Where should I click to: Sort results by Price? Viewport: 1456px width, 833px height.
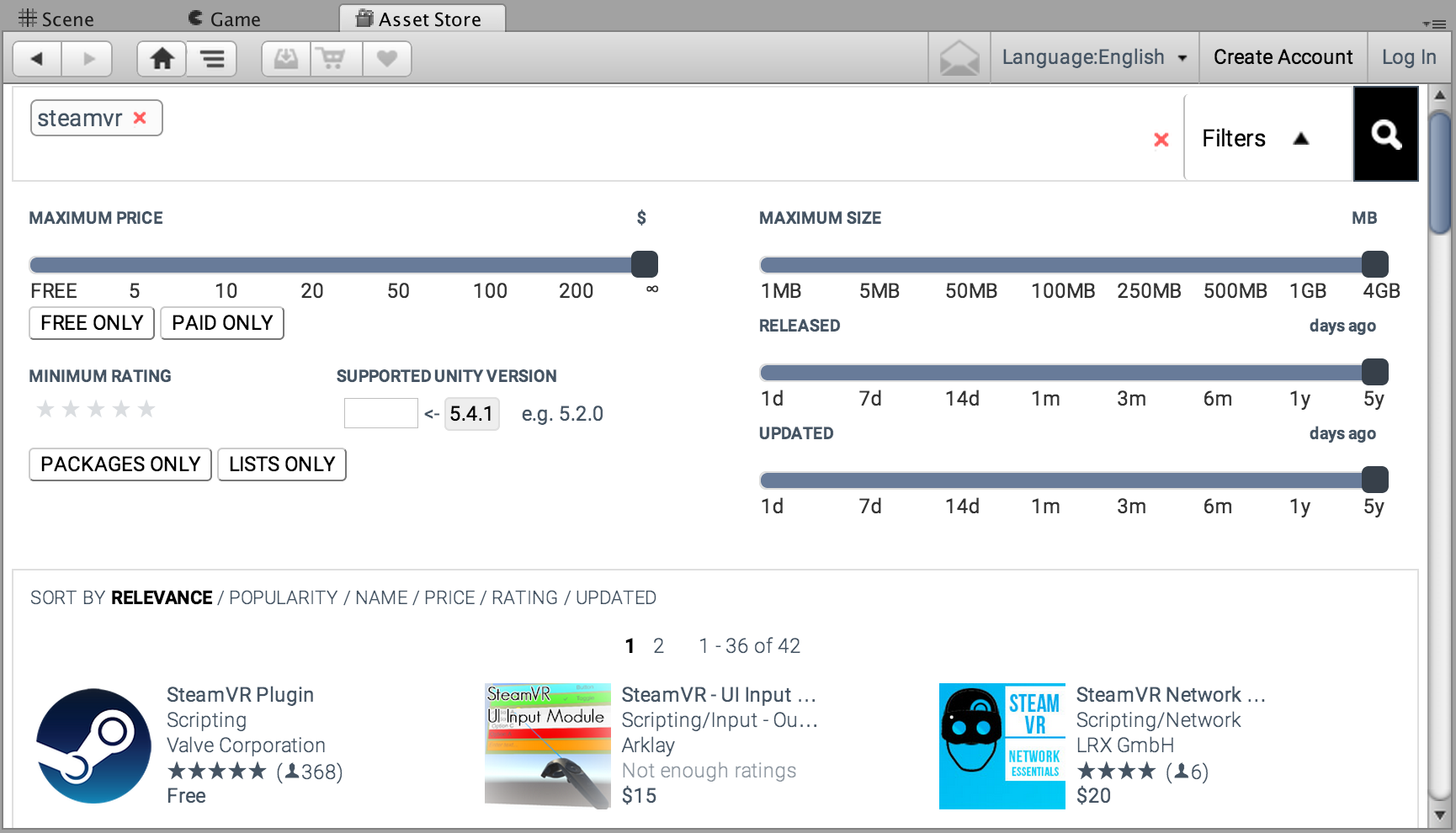(449, 597)
